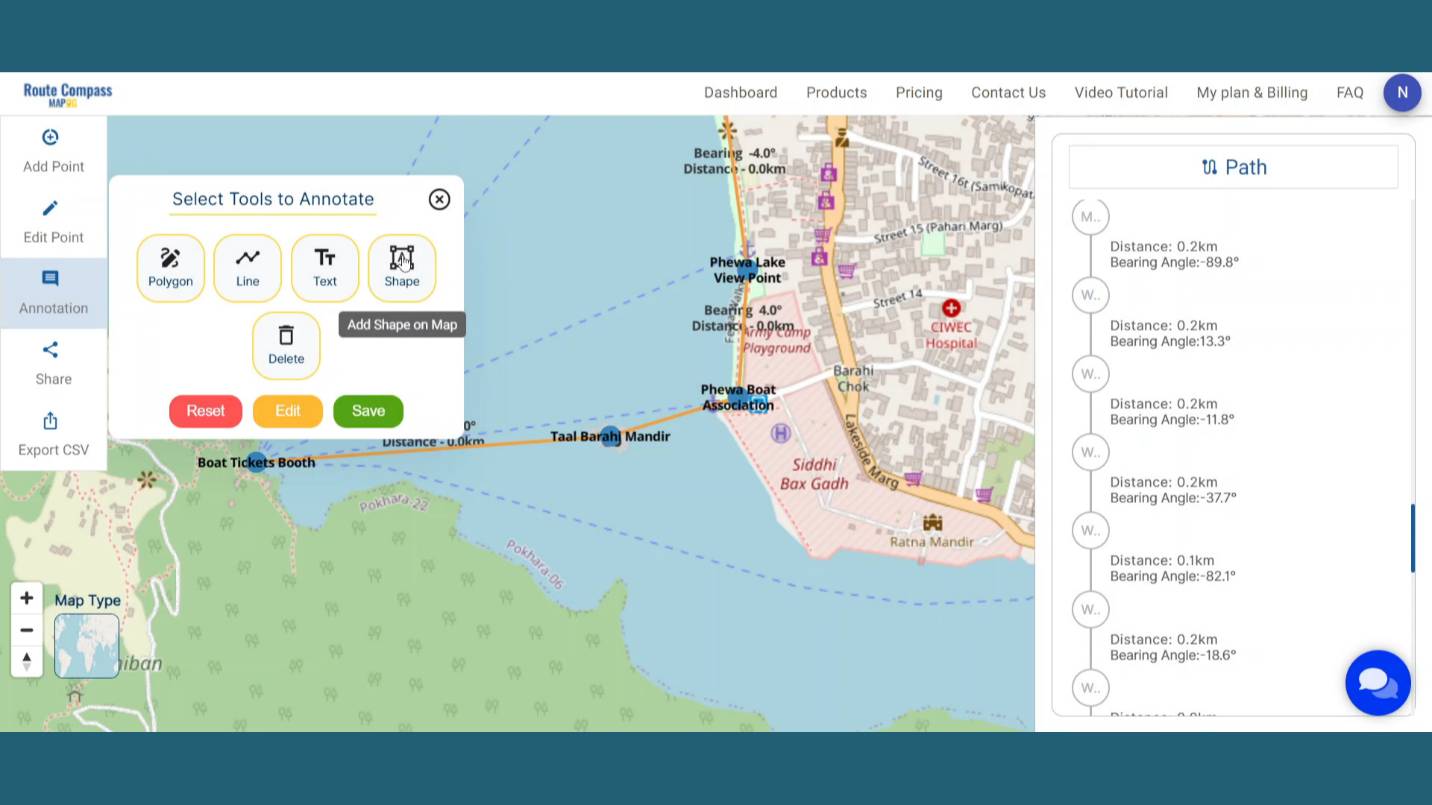Open Contact Us in the navigation bar

(1008, 92)
